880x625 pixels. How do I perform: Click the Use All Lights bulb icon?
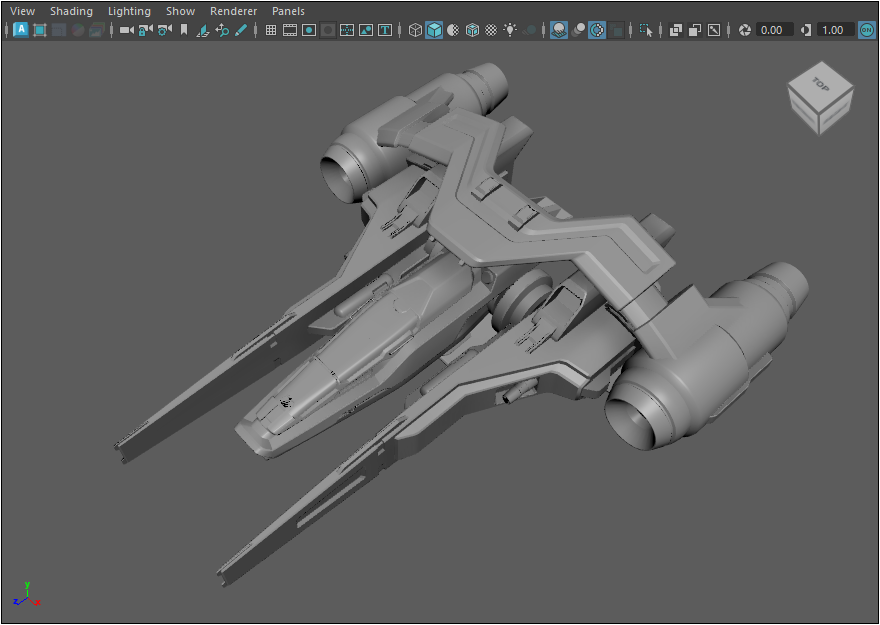point(510,30)
